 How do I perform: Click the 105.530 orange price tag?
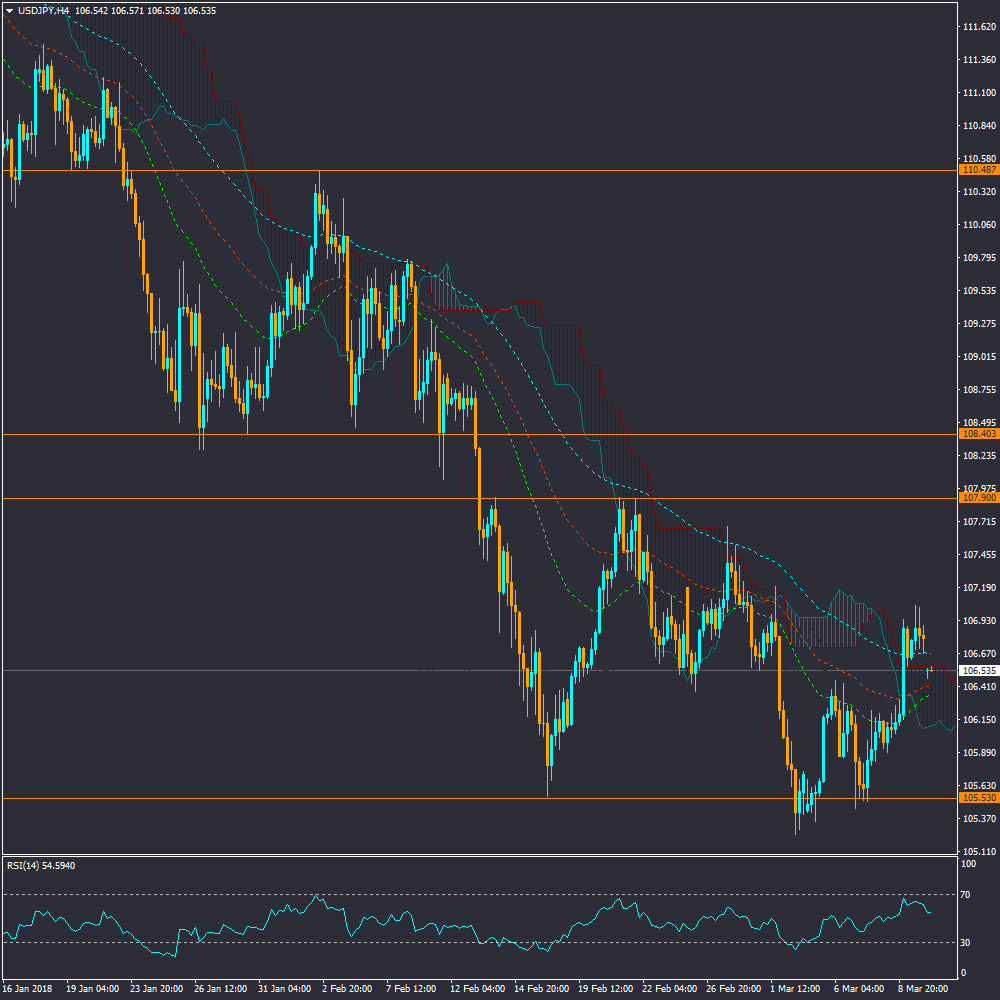pos(978,798)
